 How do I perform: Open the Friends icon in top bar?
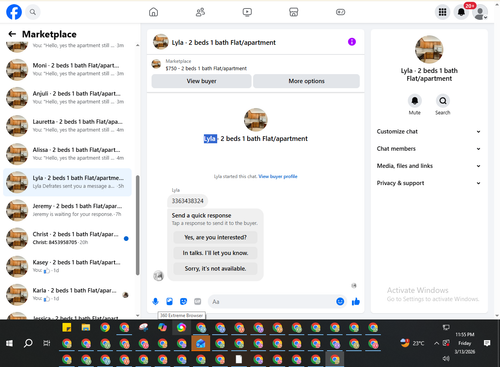pos(200,12)
